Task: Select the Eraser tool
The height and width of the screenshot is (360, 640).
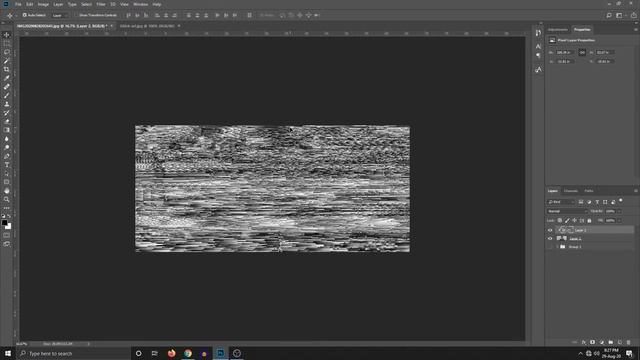Action: (7, 121)
